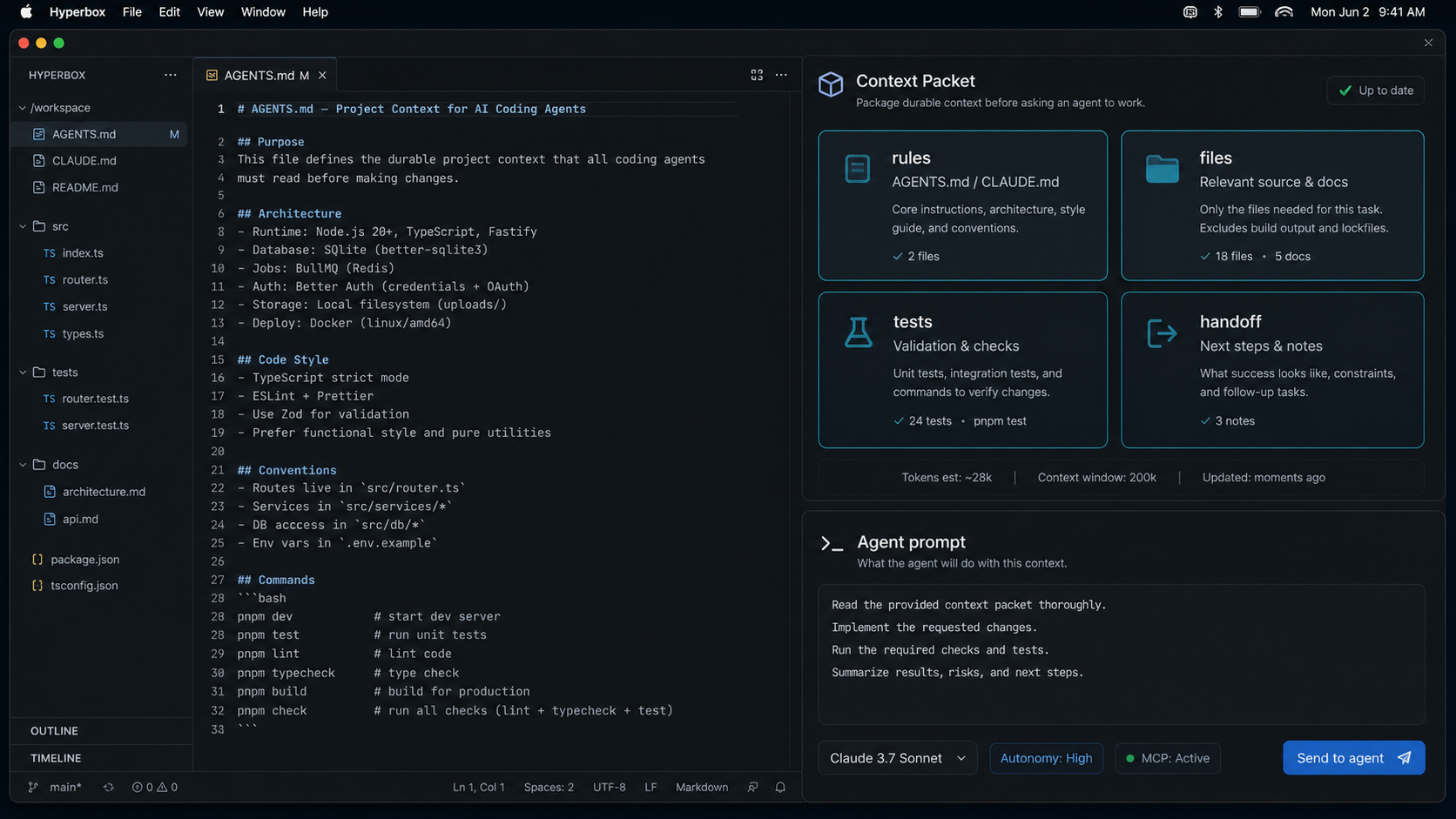The height and width of the screenshot is (819, 1456).
Task: Open the Window menu
Action: pos(263,12)
